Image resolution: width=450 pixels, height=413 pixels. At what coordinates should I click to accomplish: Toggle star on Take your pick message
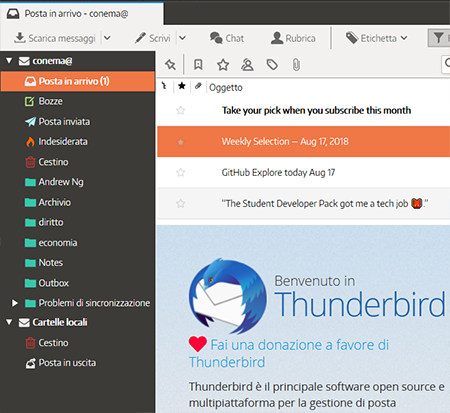[180, 110]
